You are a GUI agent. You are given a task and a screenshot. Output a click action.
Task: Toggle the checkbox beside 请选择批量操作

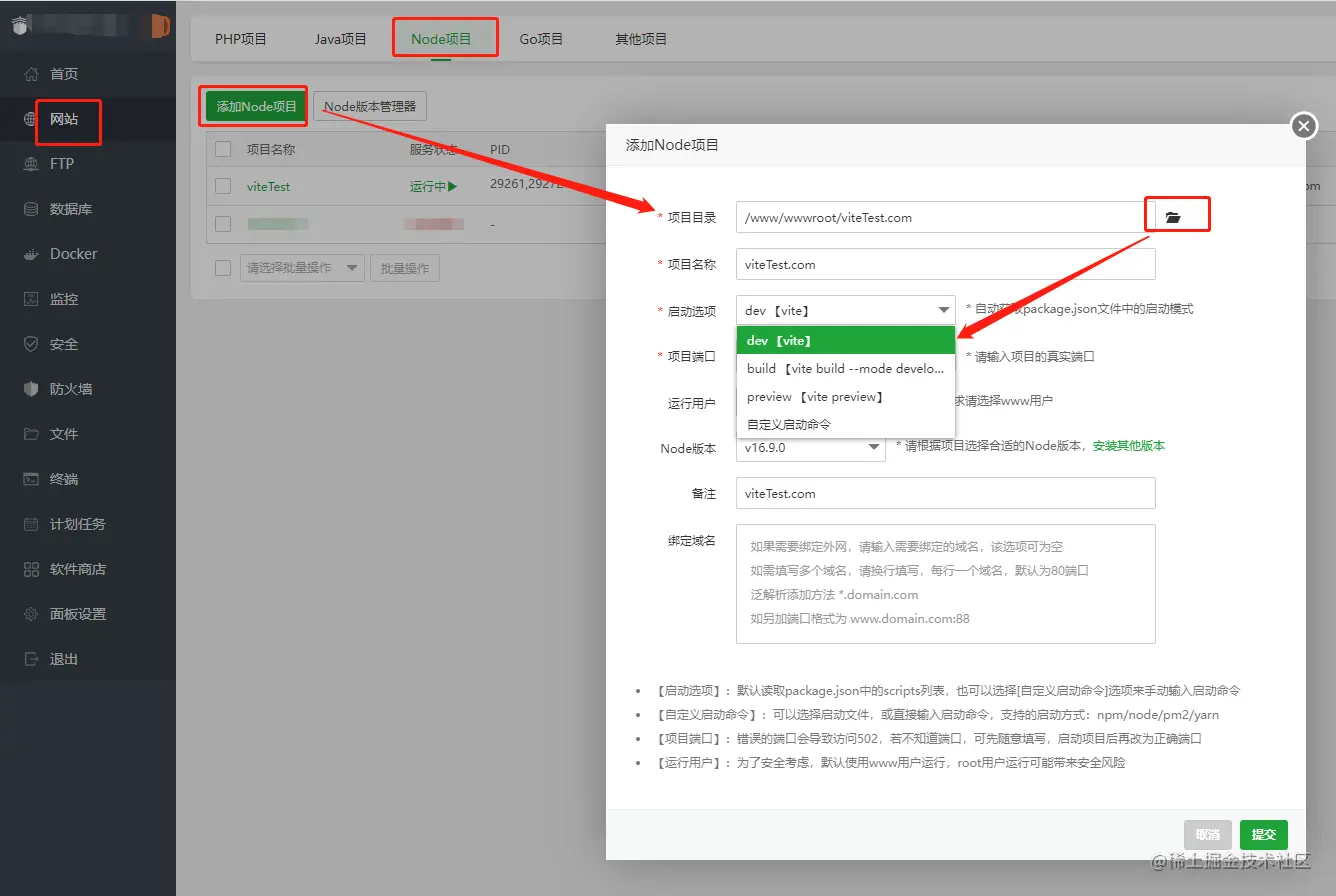click(223, 268)
